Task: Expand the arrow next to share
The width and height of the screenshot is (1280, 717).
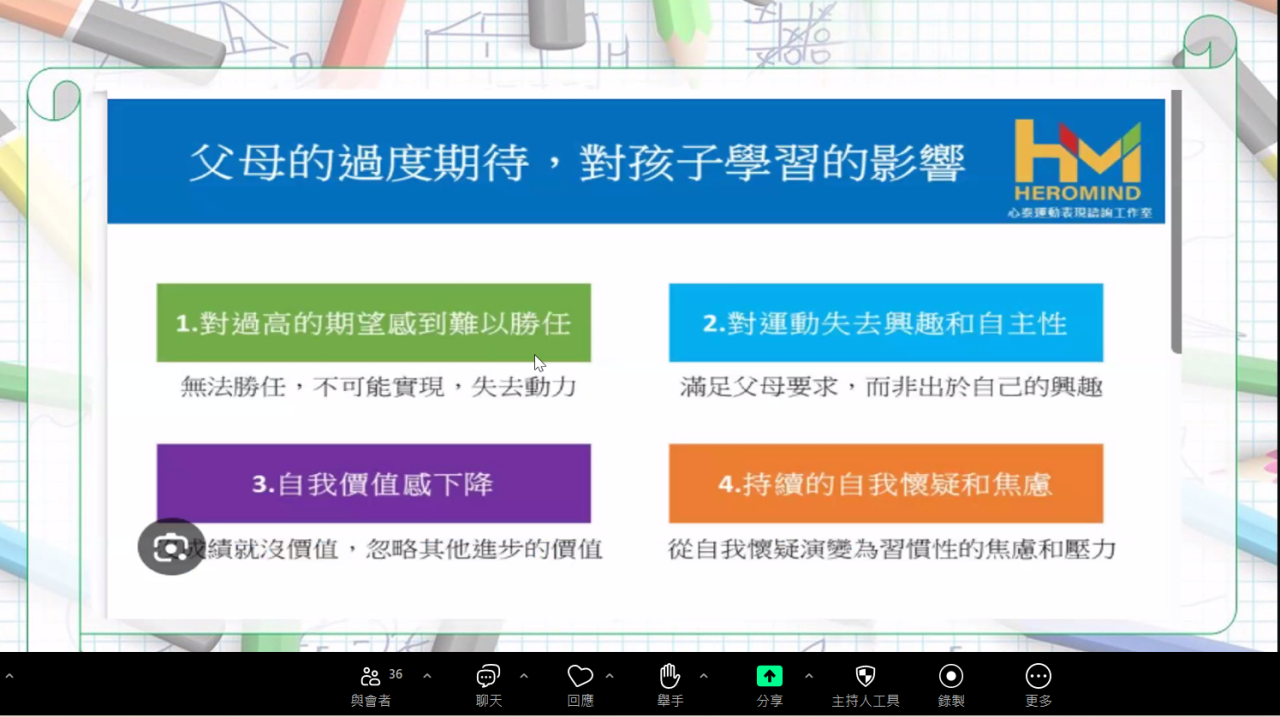Action: tap(808, 677)
